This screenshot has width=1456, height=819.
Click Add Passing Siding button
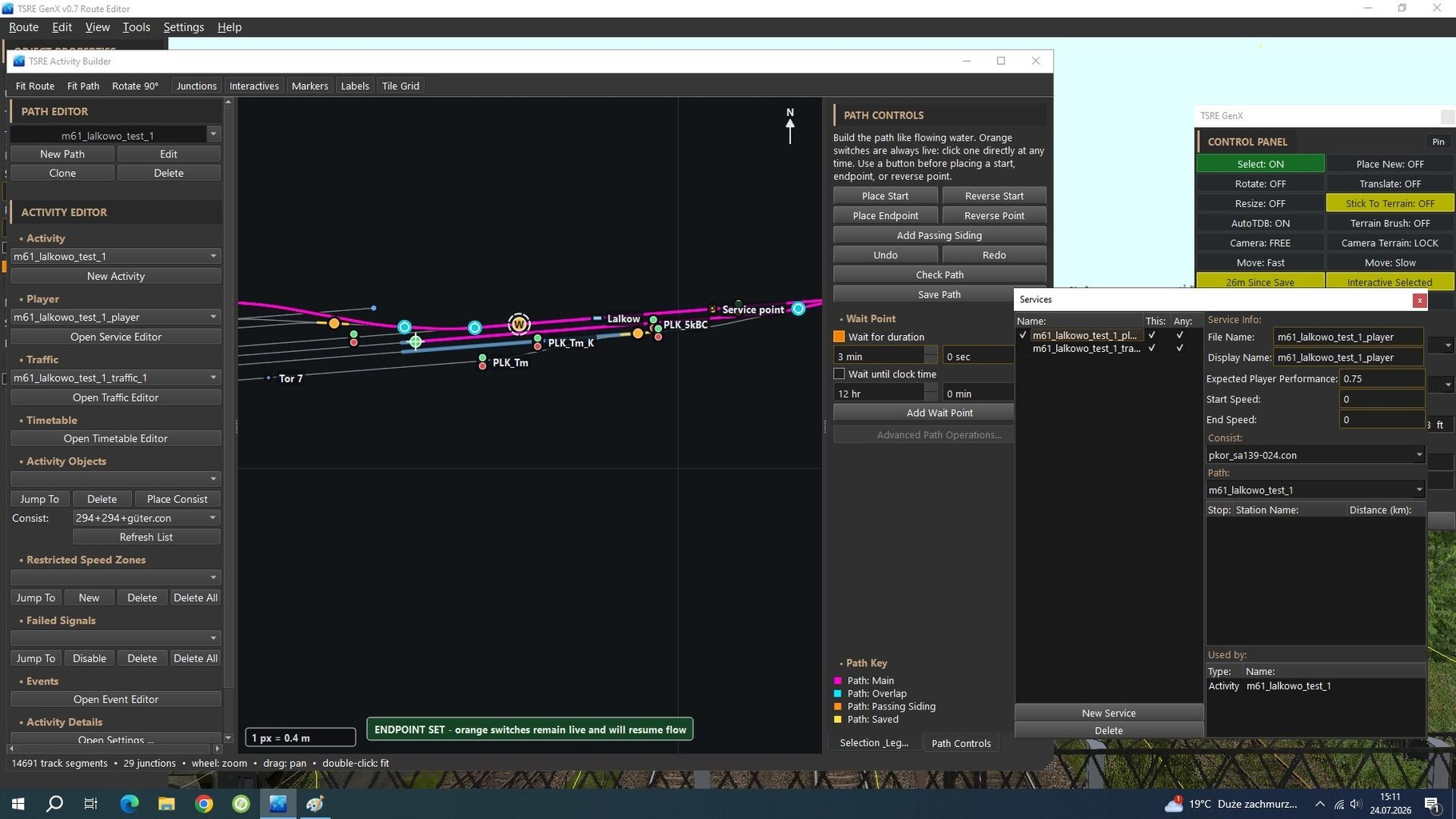pos(939,235)
